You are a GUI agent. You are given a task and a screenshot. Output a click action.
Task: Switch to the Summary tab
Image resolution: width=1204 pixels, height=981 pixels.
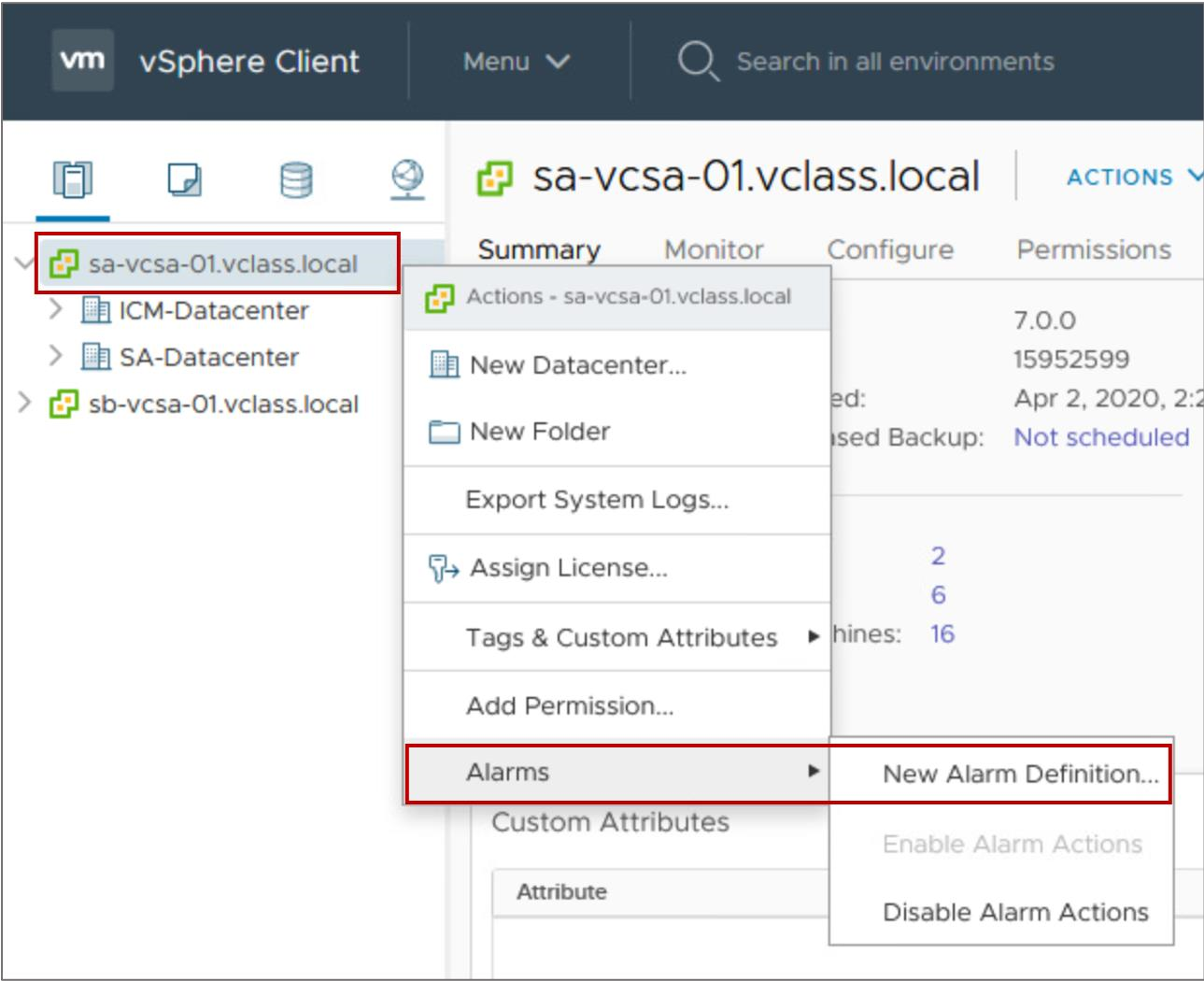pos(539,250)
